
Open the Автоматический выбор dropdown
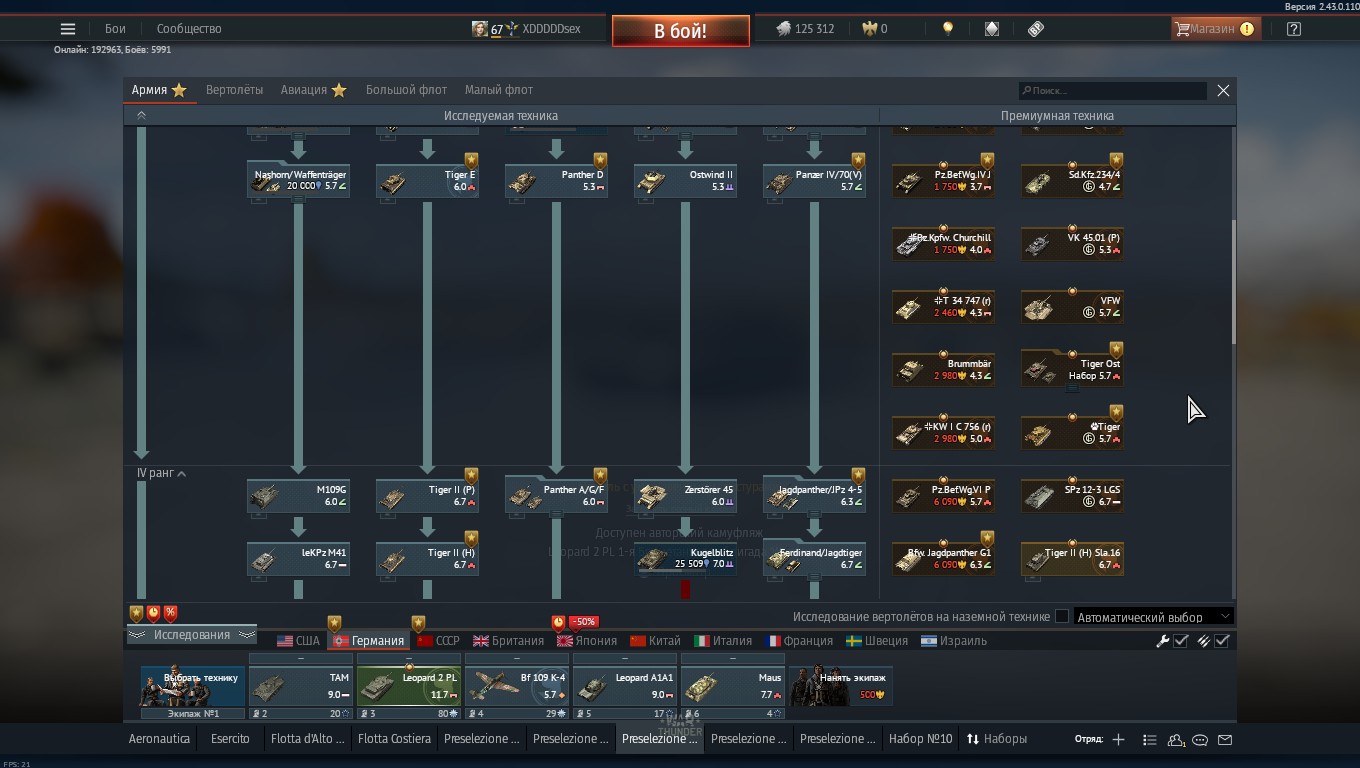click(1154, 617)
